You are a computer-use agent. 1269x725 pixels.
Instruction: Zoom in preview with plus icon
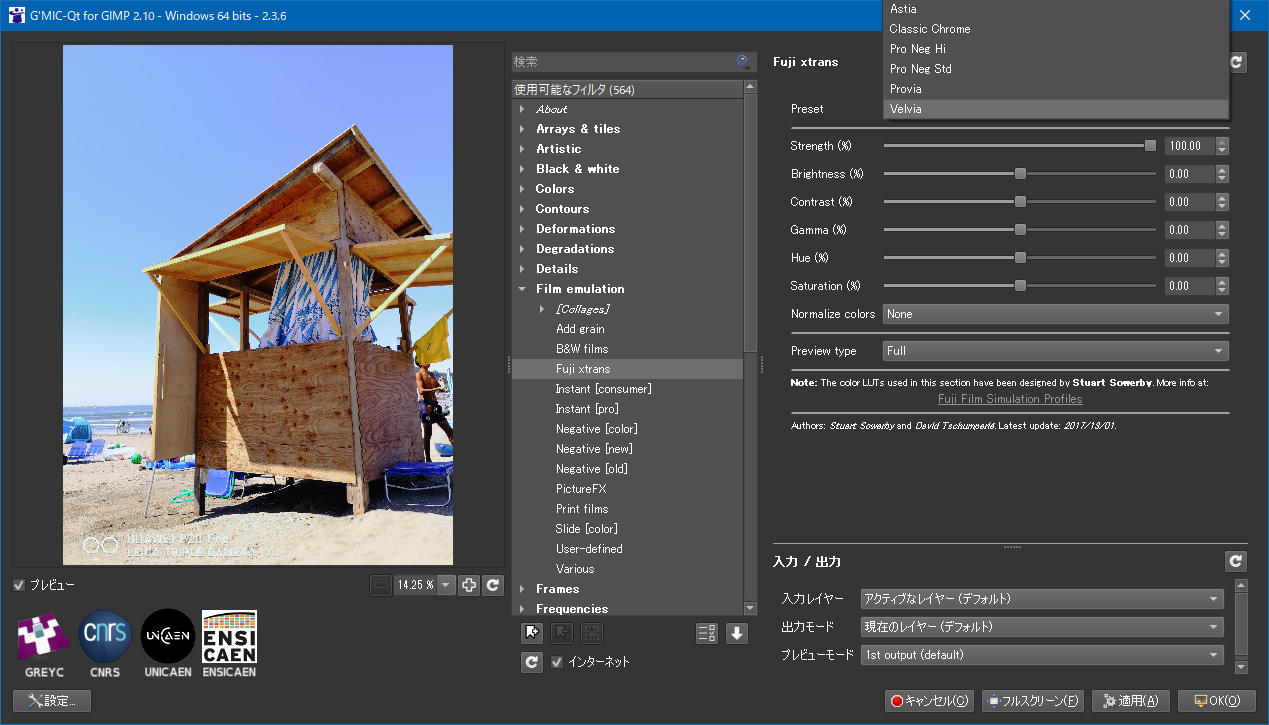click(x=469, y=585)
